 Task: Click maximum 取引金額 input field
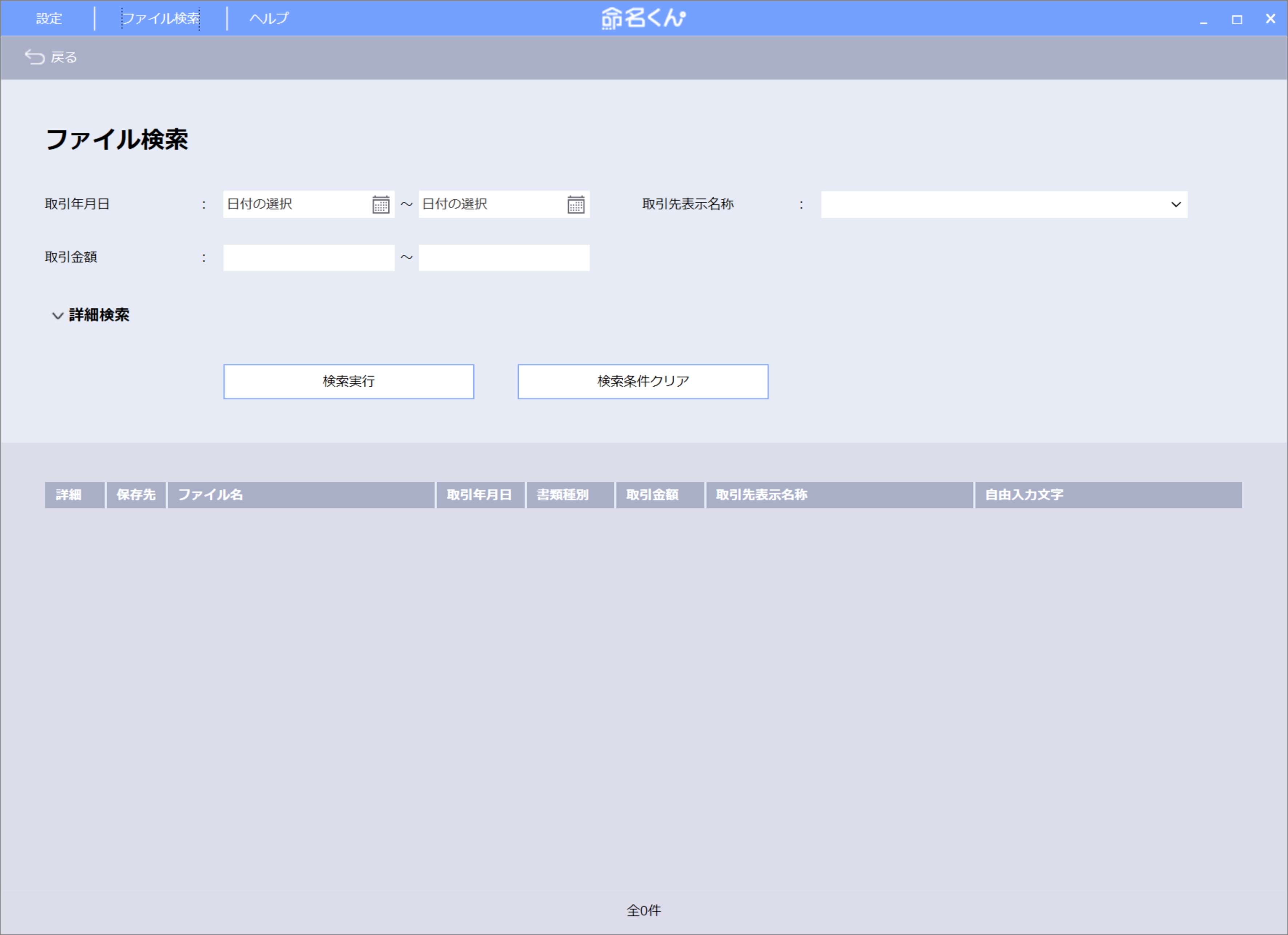click(x=504, y=258)
